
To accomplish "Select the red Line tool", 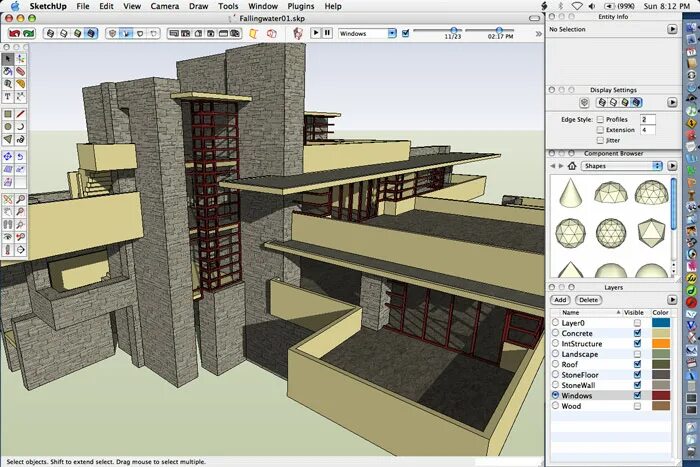I will click(21, 114).
